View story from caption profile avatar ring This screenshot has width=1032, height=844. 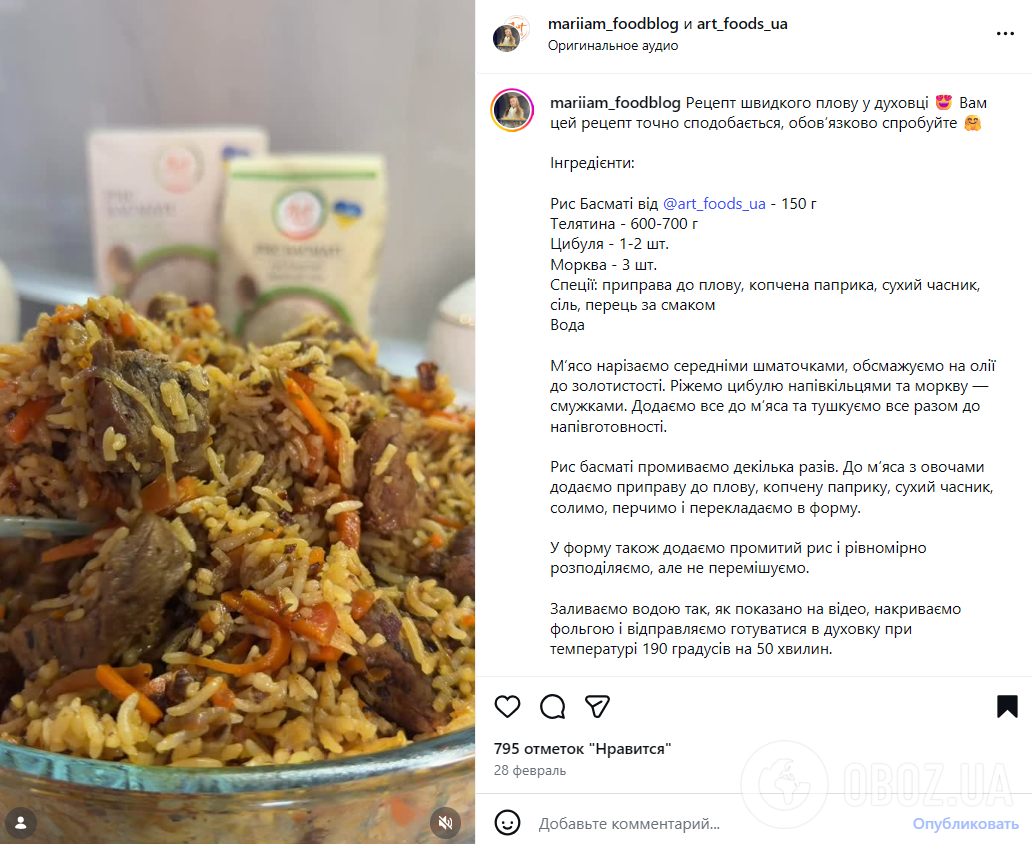click(x=512, y=110)
